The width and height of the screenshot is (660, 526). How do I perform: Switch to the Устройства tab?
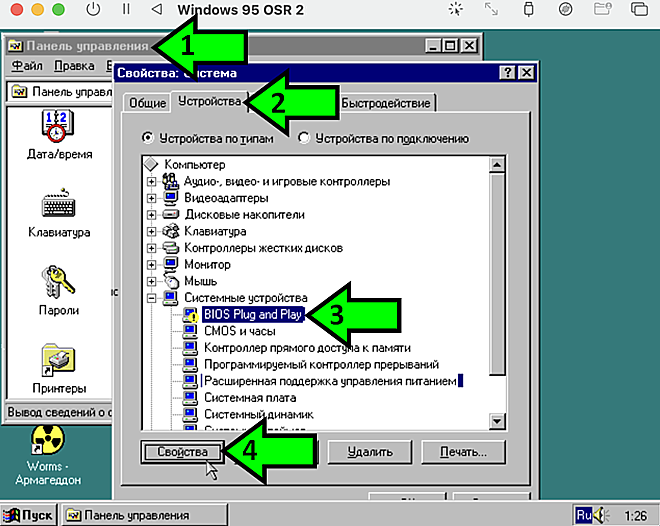210,101
